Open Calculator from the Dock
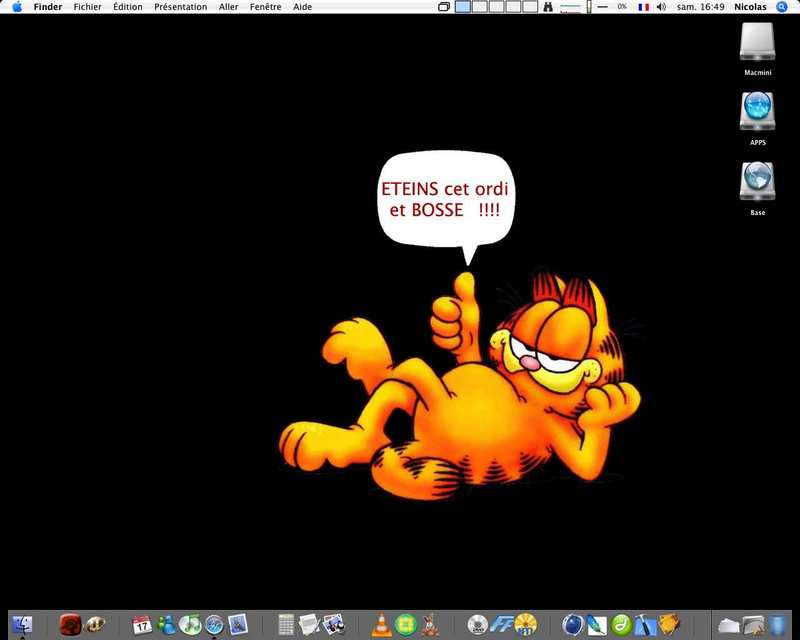Image resolution: width=800 pixels, height=640 pixels. [286, 625]
